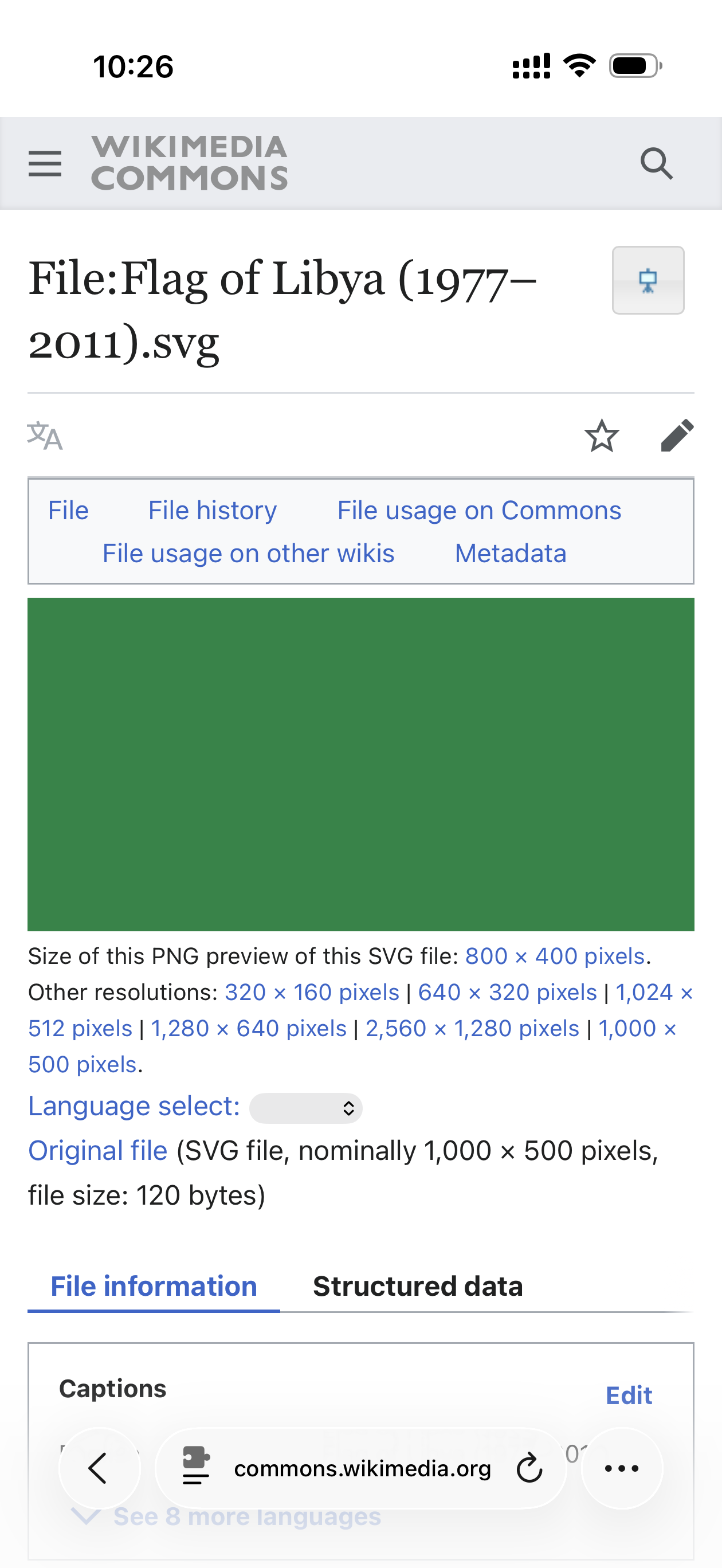
Task: Open browser three-dot more menu
Action: tap(622, 1468)
